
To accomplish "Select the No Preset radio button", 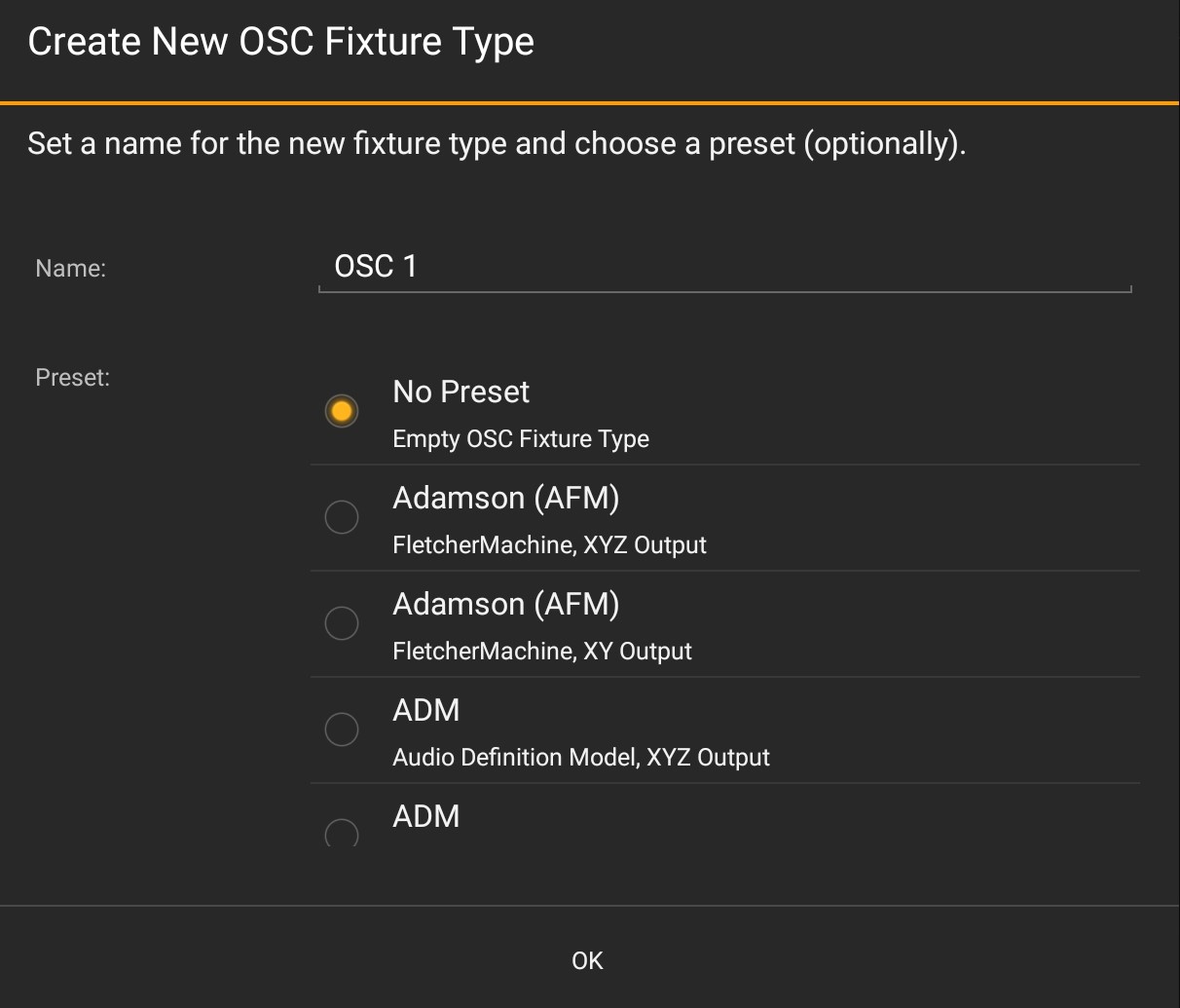I will coord(341,411).
